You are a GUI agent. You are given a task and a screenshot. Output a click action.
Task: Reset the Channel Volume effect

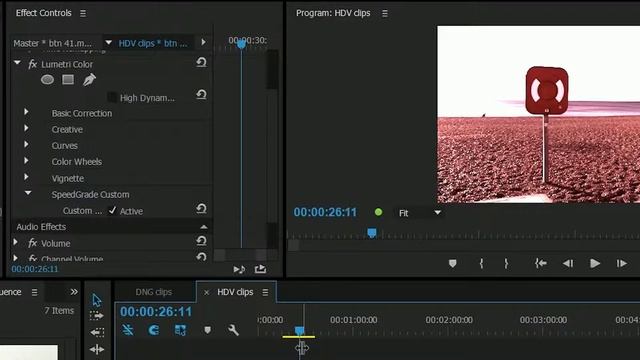coord(201,257)
